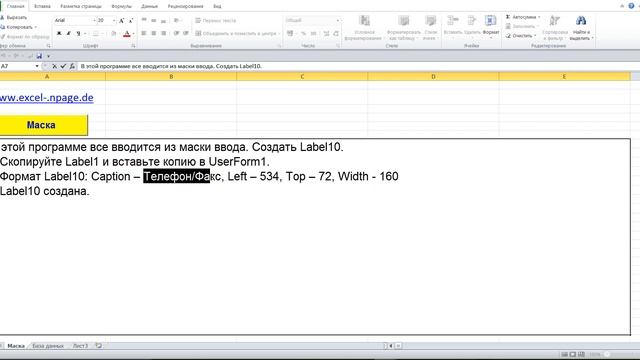Click the Формат по образцу button
The image size is (640, 360).
[x=25, y=36]
